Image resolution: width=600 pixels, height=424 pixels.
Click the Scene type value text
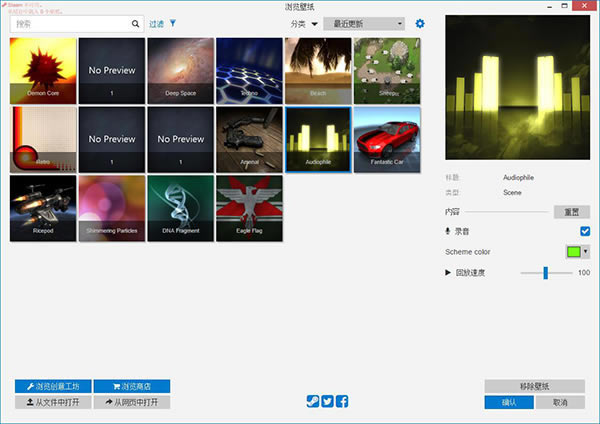pyautogui.click(x=512, y=192)
